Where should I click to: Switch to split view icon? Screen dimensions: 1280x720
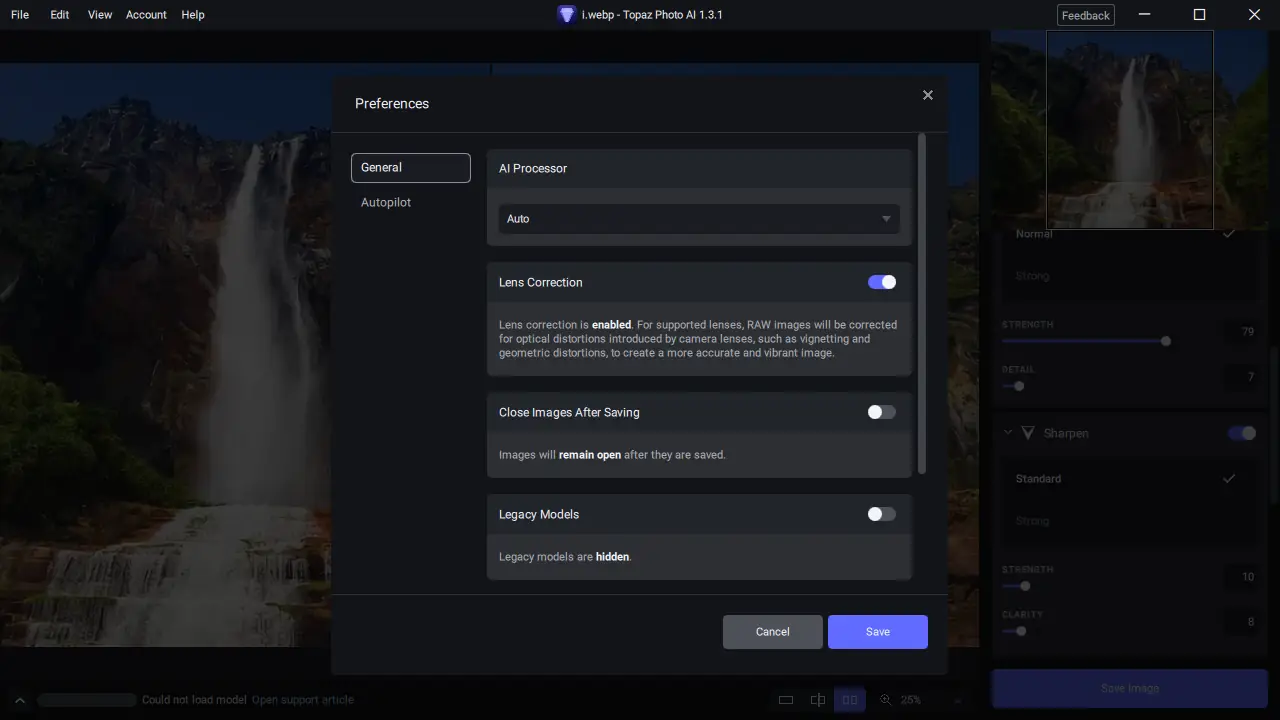click(x=818, y=700)
